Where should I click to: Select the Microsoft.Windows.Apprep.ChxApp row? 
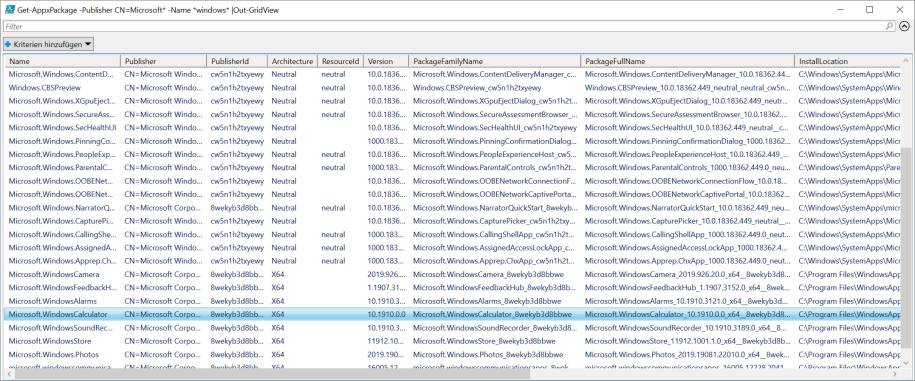453,261
